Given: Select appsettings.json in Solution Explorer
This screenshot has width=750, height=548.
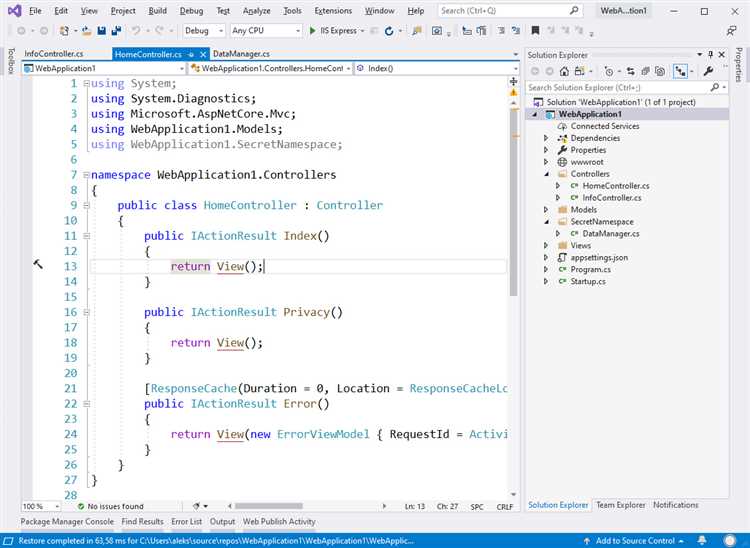Looking at the screenshot, I should [599, 257].
